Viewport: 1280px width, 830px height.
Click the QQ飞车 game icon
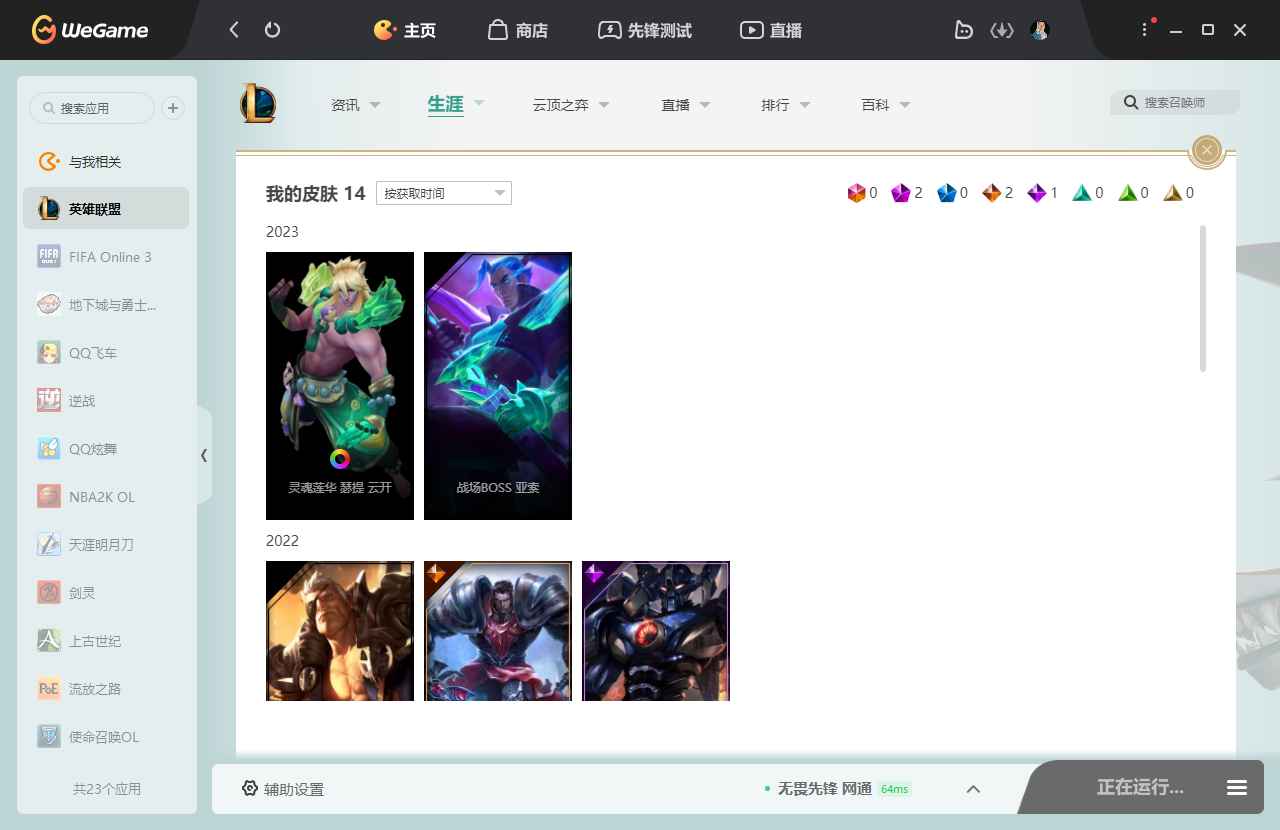tap(49, 353)
